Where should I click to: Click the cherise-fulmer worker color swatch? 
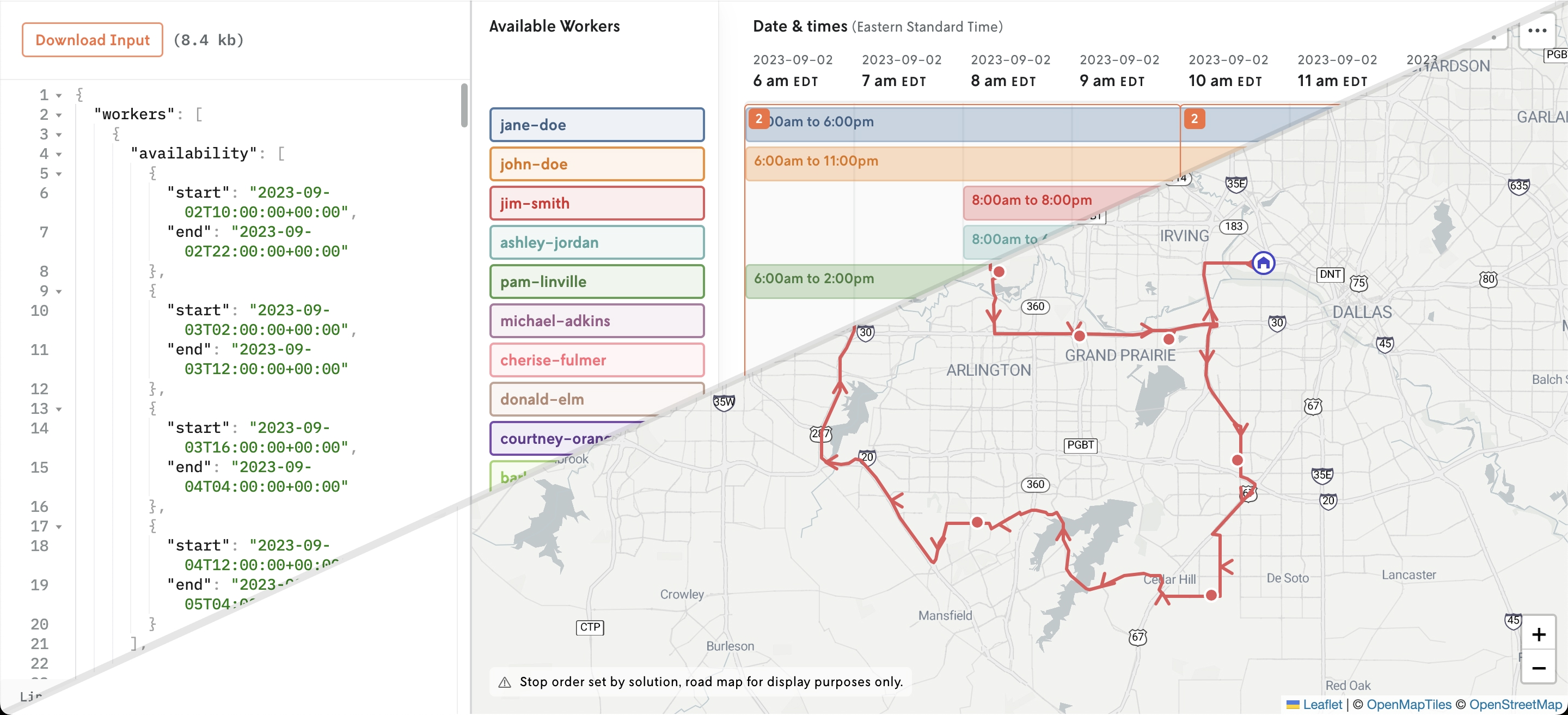click(x=596, y=360)
